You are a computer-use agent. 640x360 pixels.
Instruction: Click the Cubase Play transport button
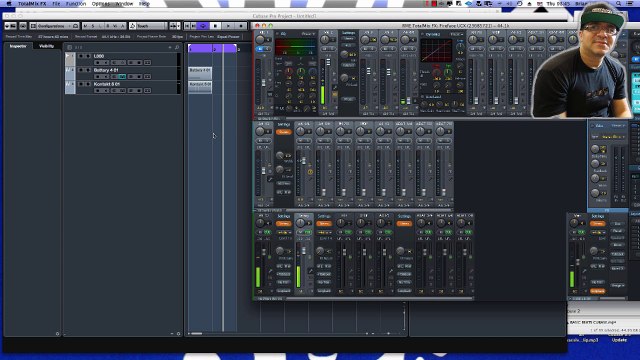click(x=228, y=26)
